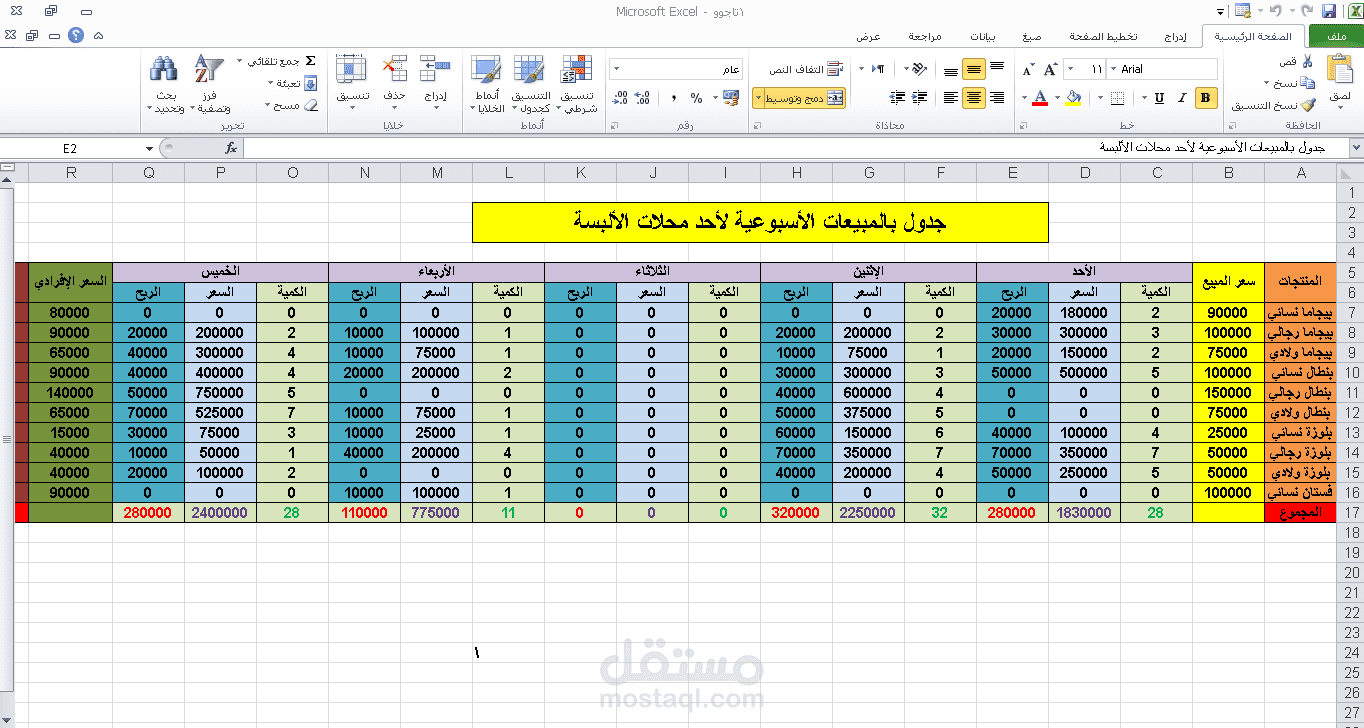
Task: Click the fx Insert Function icon
Action: (231, 148)
